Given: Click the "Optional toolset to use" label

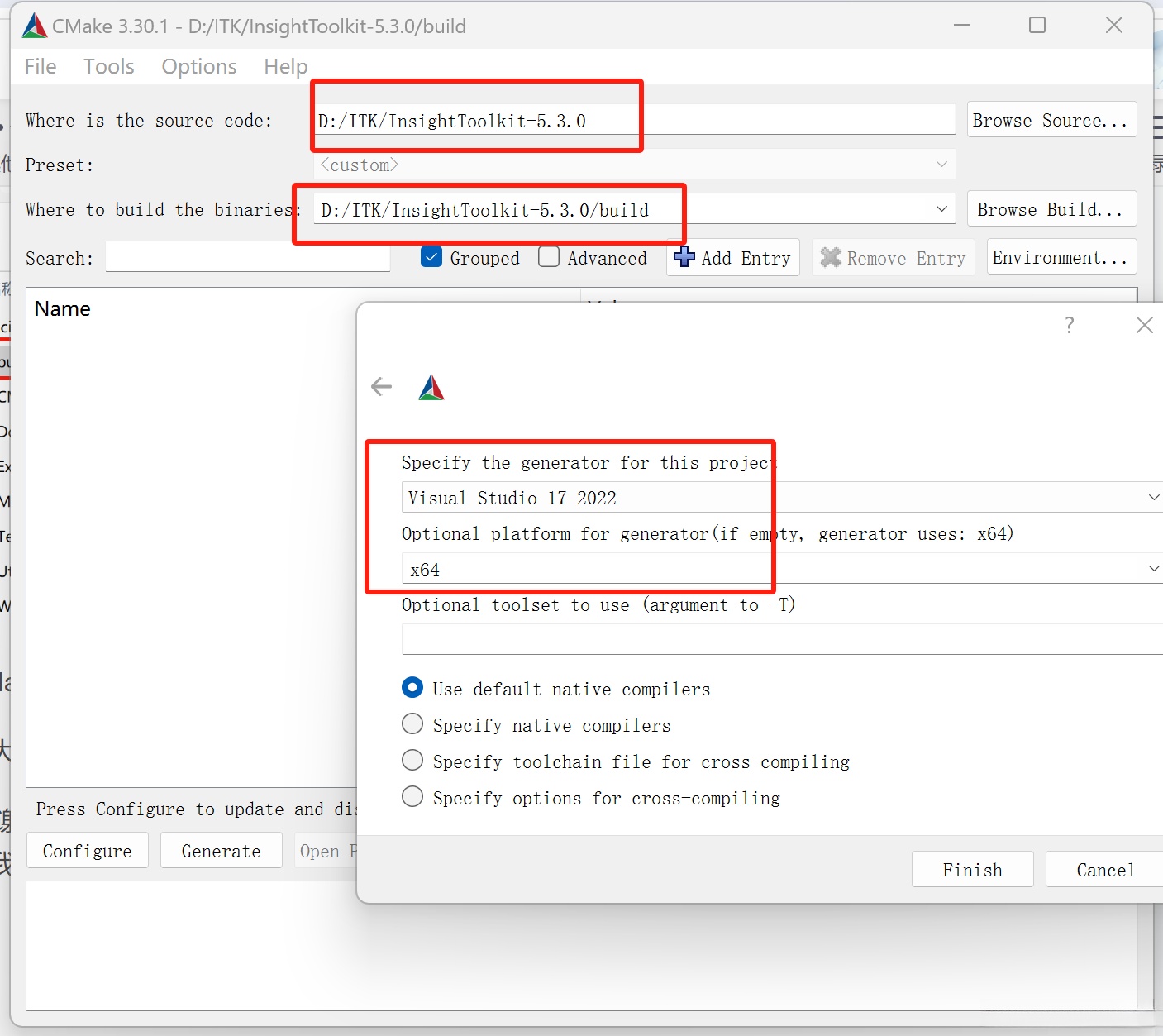Looking at the screenshot, I should (598, 605).
